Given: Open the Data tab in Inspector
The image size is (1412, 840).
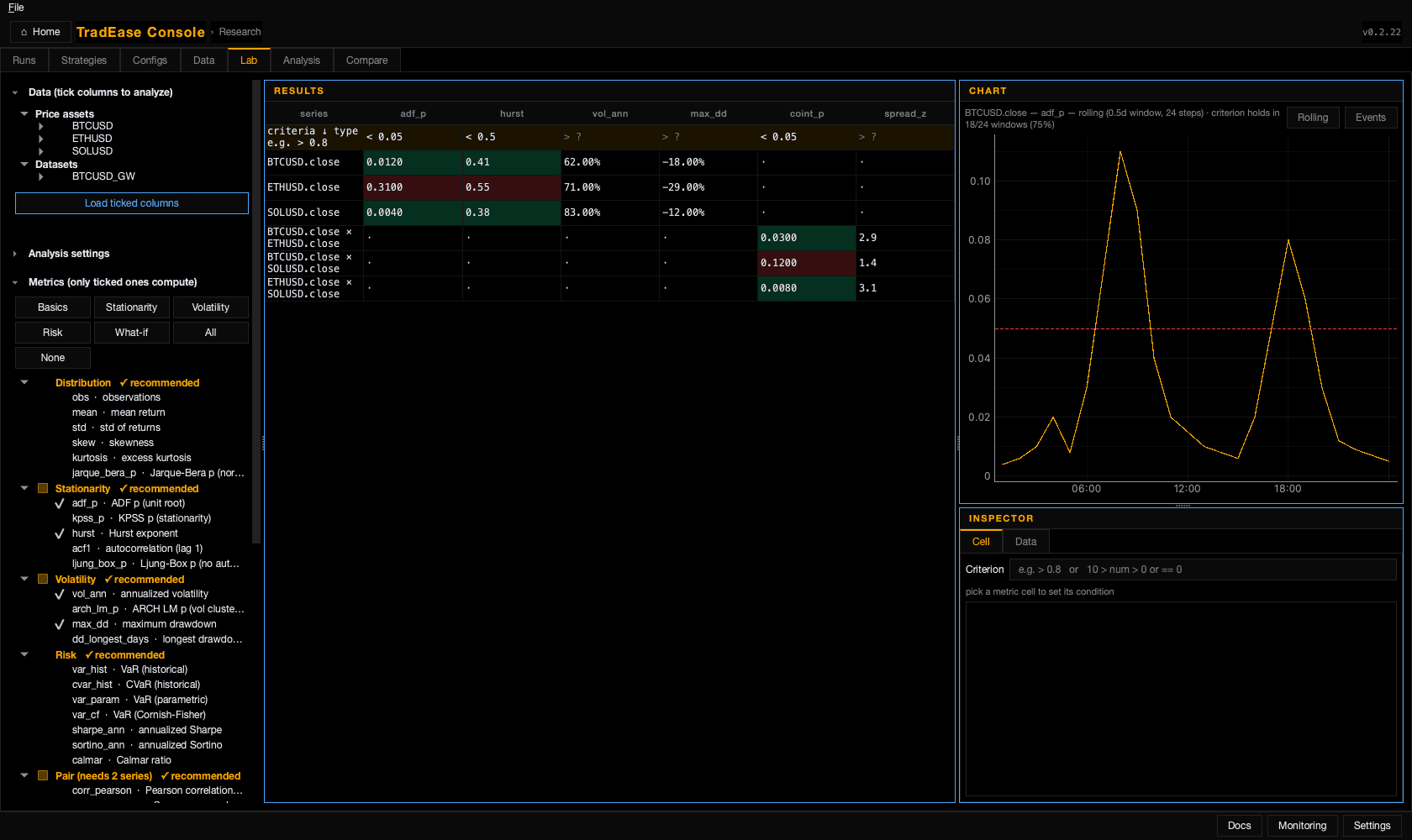Looking at the screenshot, I should pos(1025,542).
